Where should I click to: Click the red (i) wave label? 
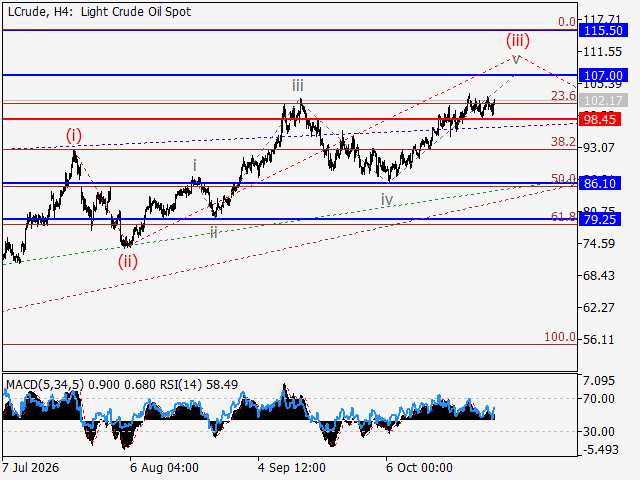pyautogui.click(x=74, y=136)
